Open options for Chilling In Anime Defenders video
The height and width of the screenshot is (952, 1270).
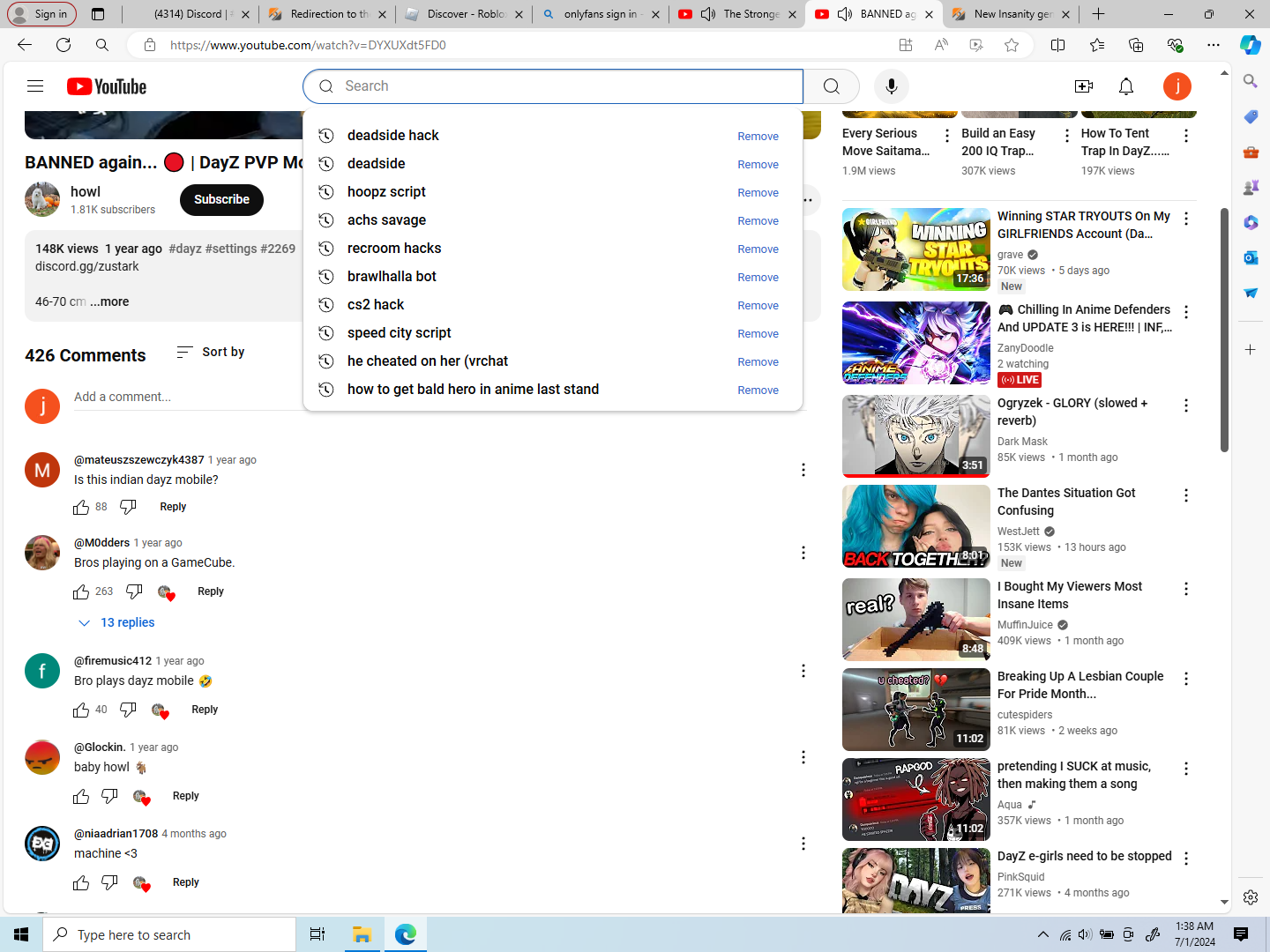1186,312
